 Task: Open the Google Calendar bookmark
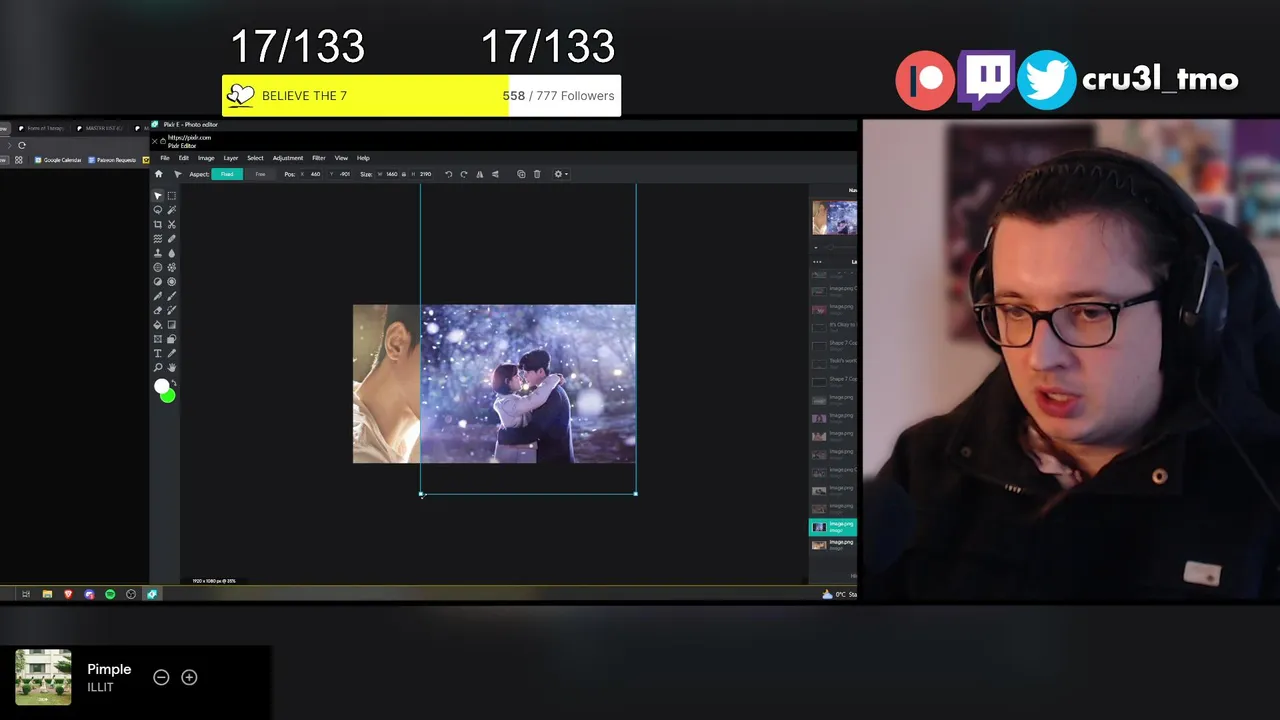coord(58,160)
